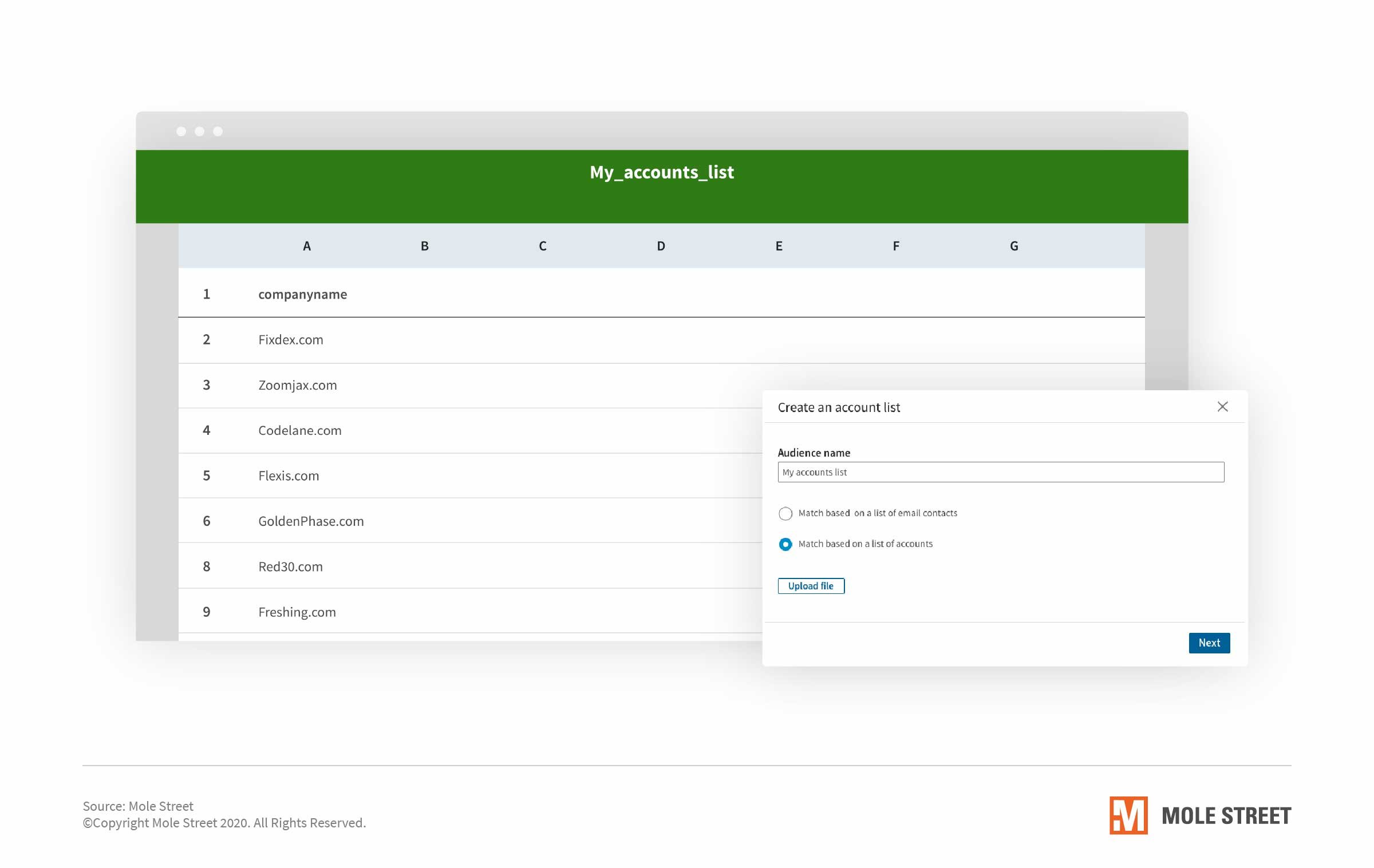The width and height of the screenshot is (1374, 868).
Task: Select row number 6
Action: coord(207,521)
